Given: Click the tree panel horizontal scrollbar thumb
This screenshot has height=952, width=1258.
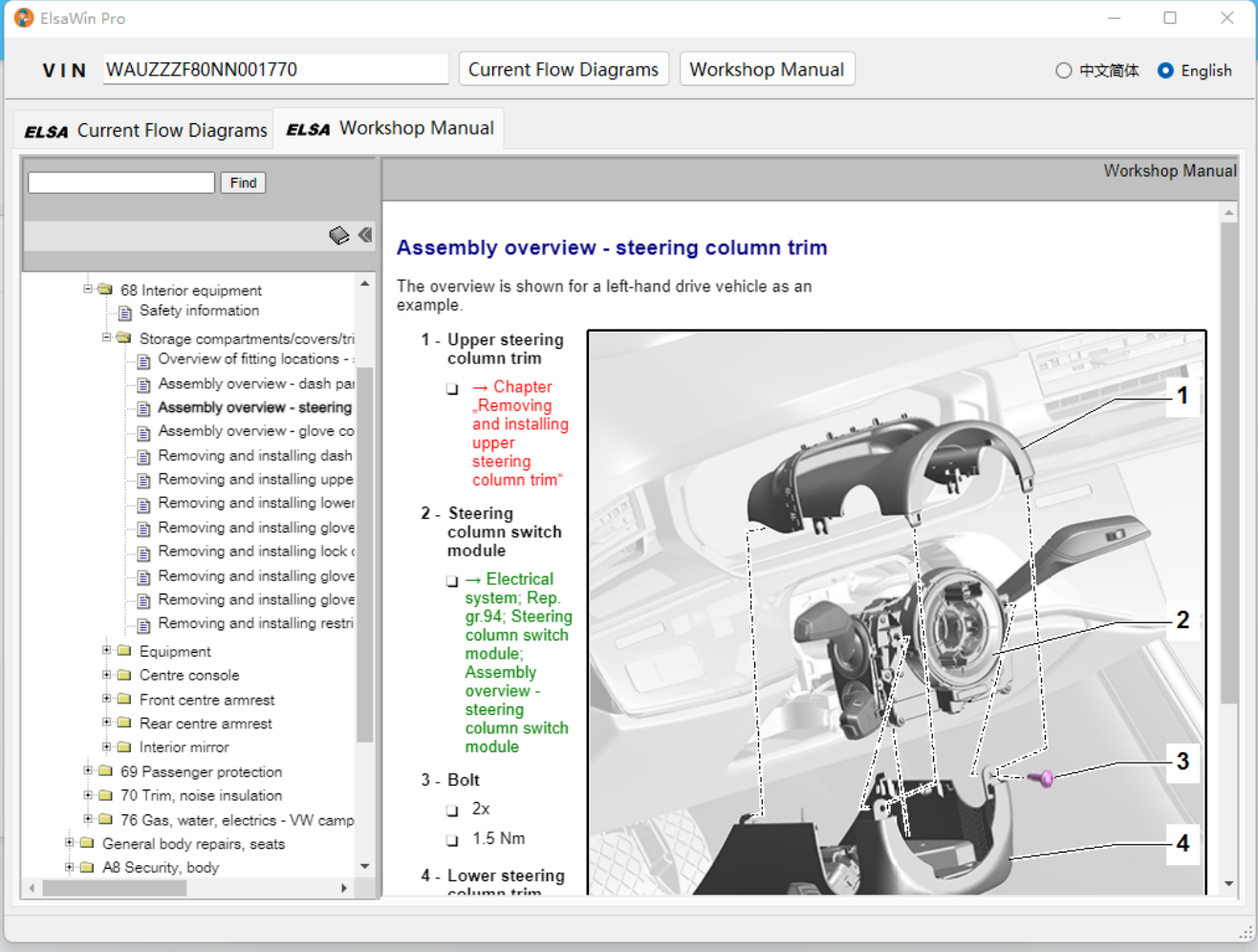Looking at the screenshot, I should 115,888.
